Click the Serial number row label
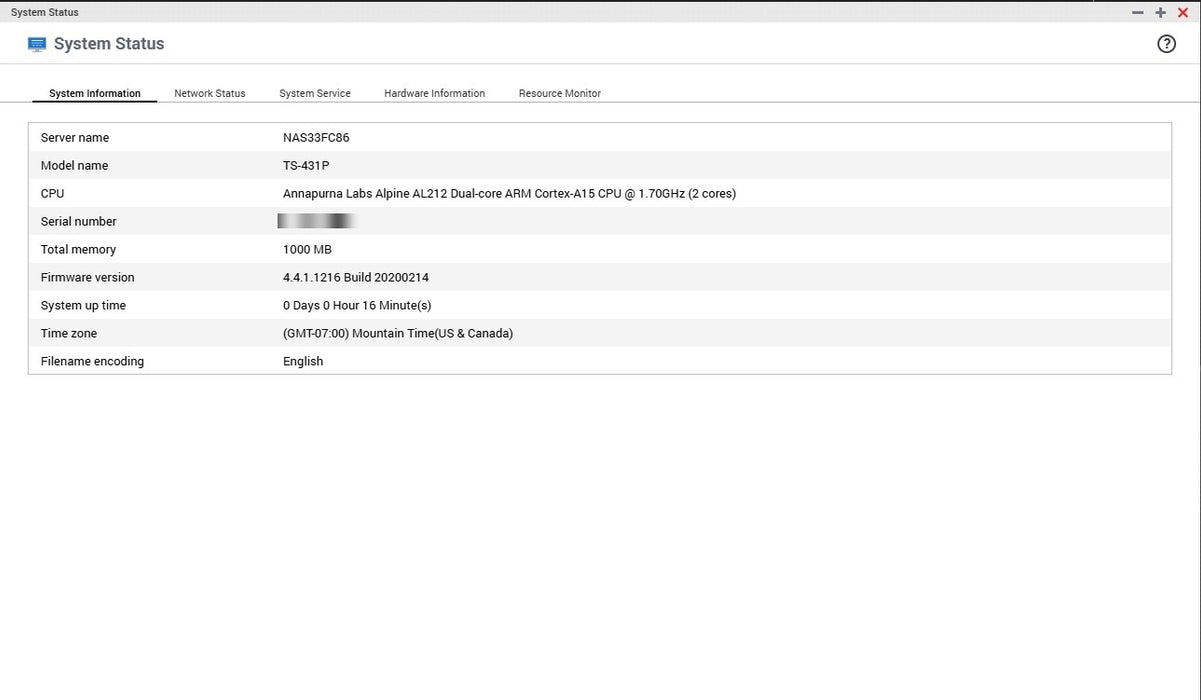This screenshot has width=1201, height=700. [79, 222]
